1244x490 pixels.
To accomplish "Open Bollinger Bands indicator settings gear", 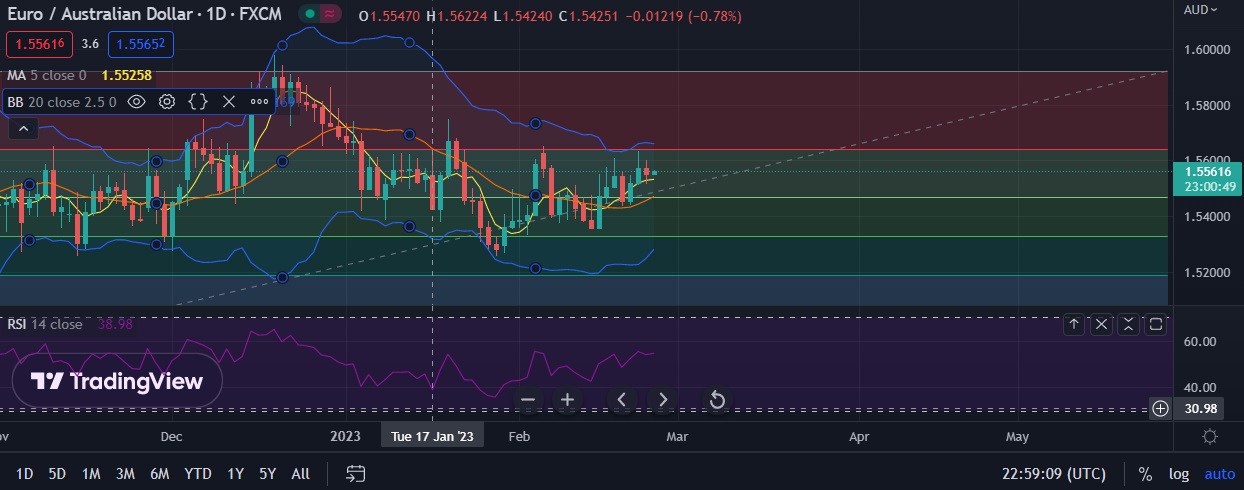I will [x=167, y=101].
